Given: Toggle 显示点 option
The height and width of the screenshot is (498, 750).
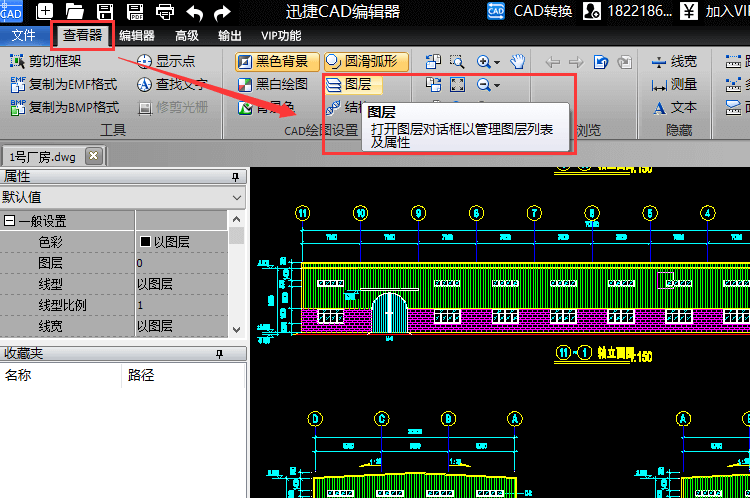Looking at the screenshot, I should pyautogui.click(x=166, y=61).
